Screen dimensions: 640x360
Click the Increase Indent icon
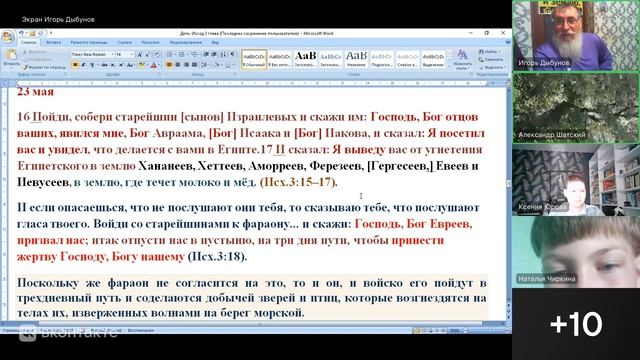(x=215, y=54)
